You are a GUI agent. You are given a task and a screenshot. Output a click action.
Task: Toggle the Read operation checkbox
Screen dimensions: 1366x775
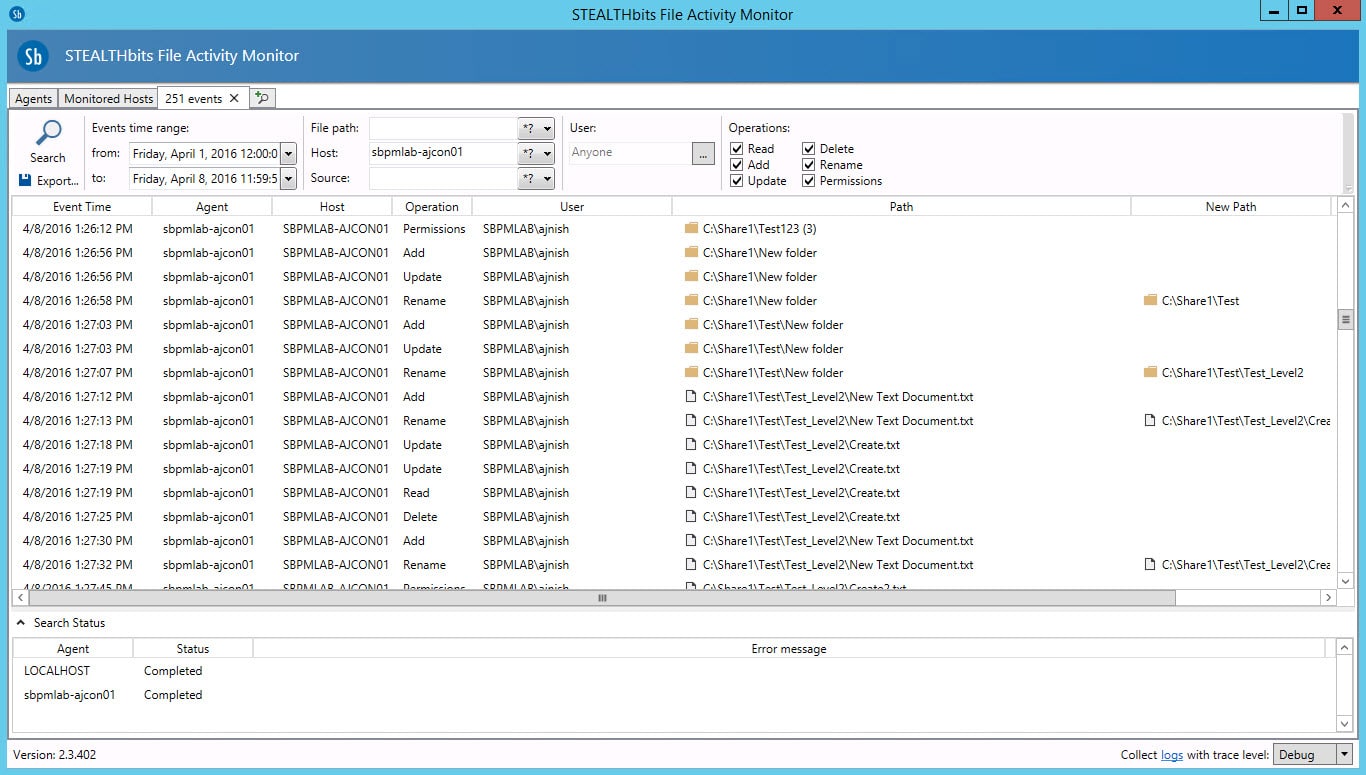pos(737,149)
